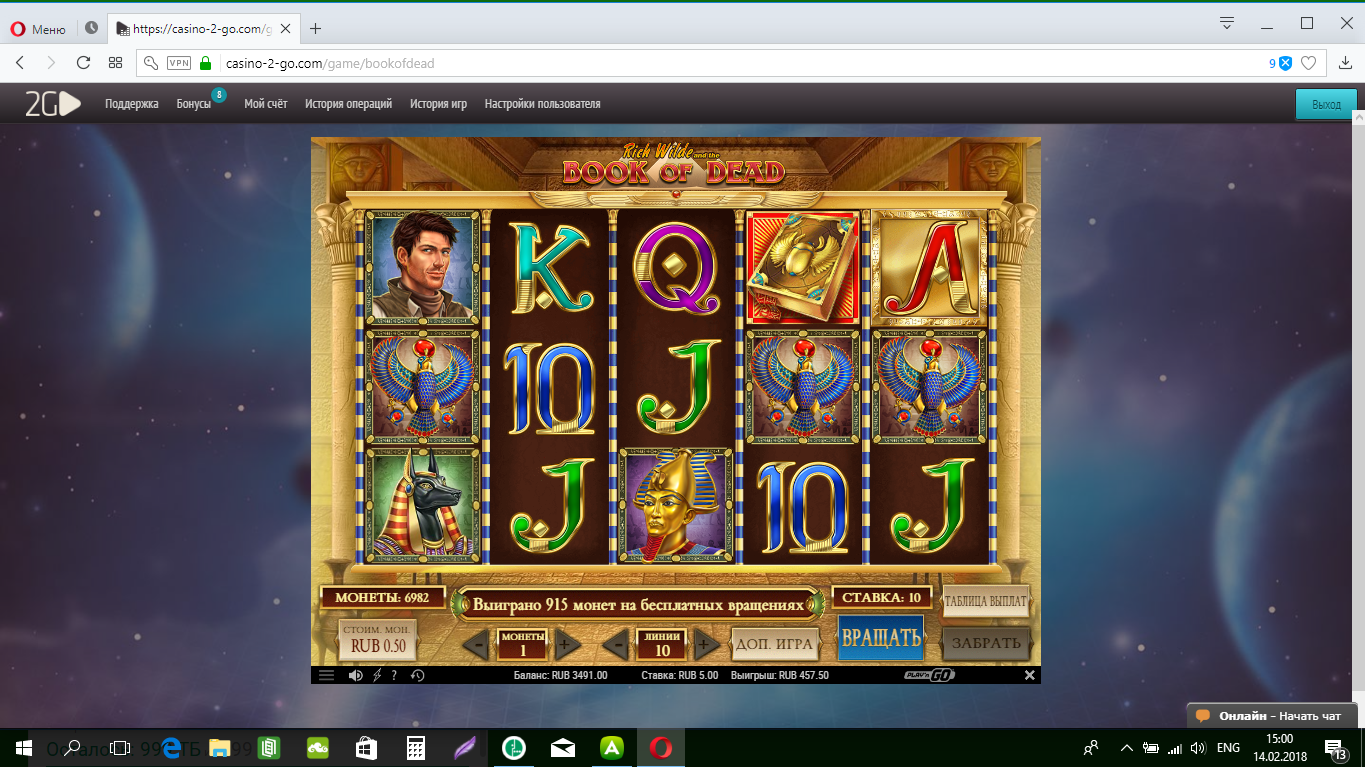The height and width of the screenshot is (767, 1365).
Task: Open browser downloads icon
Action: [x=1345, y=63]
